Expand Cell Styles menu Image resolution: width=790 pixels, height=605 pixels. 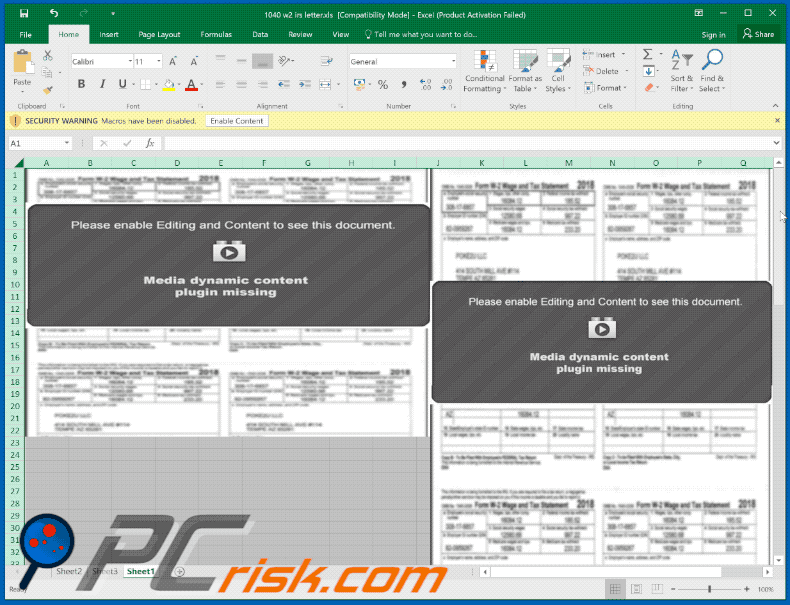pos(558,71)
